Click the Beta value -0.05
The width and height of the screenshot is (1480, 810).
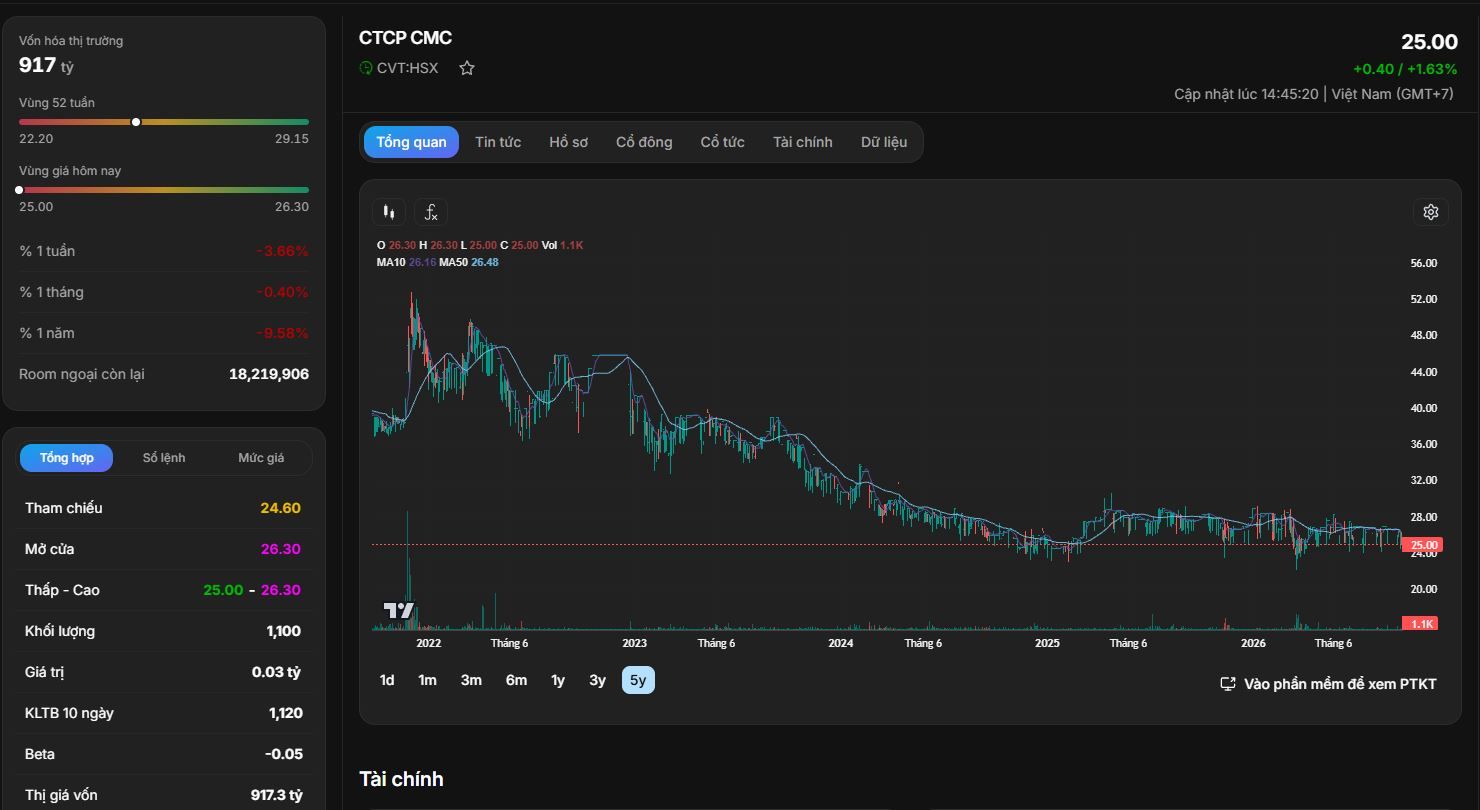tap(283, 754)
